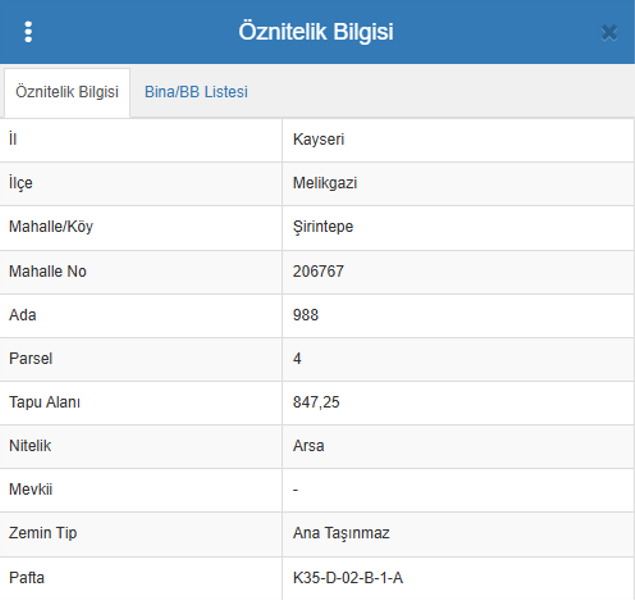Select the Zemin Tip row label
The image size is (635, 600).
[43, 534]
